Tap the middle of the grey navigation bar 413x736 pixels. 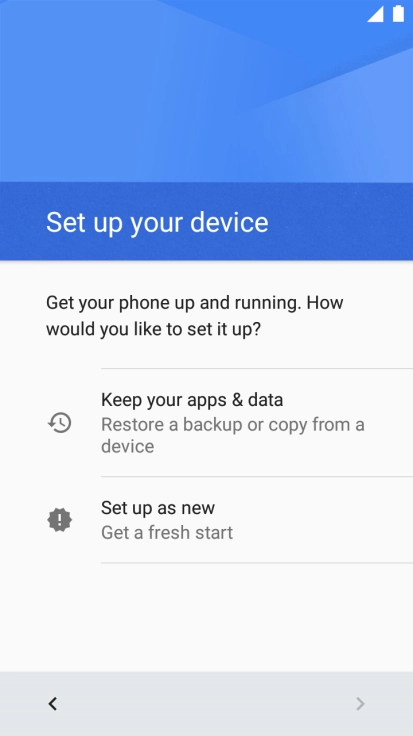pos(206,704)
